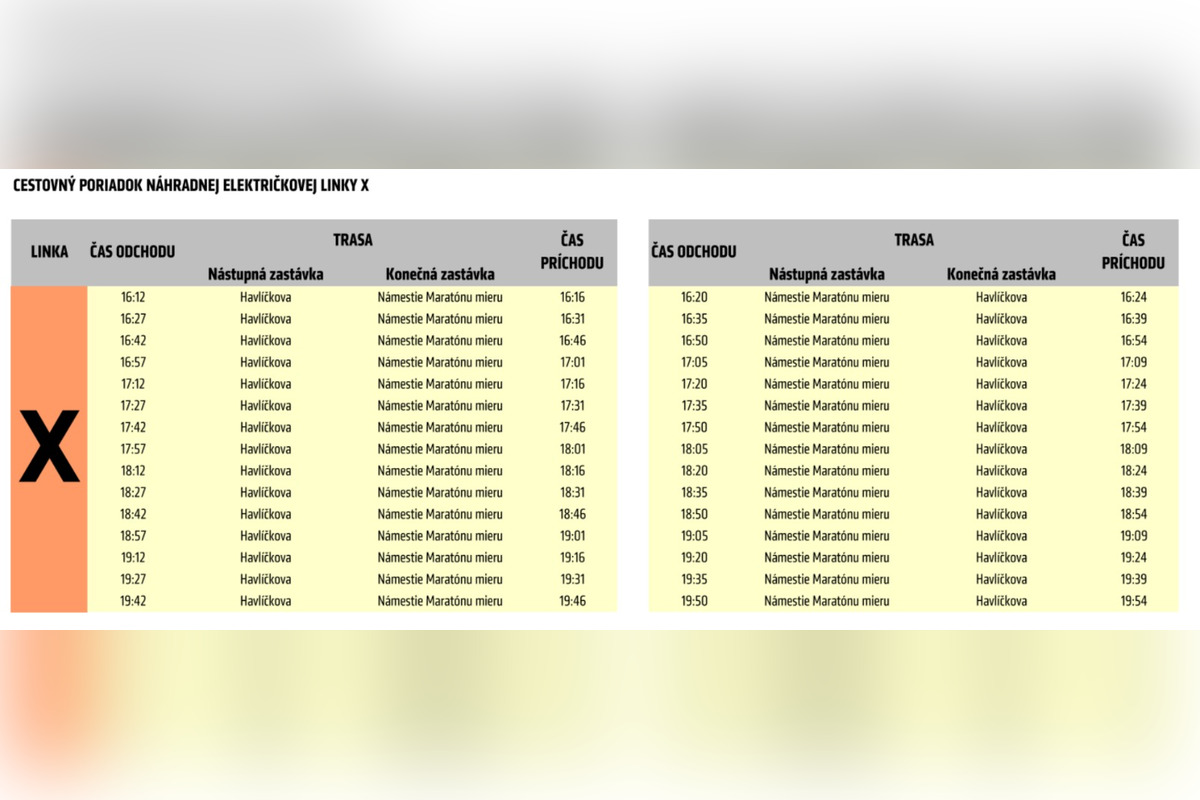Select the timetable title for replacement tram line X

coord(191,186)
